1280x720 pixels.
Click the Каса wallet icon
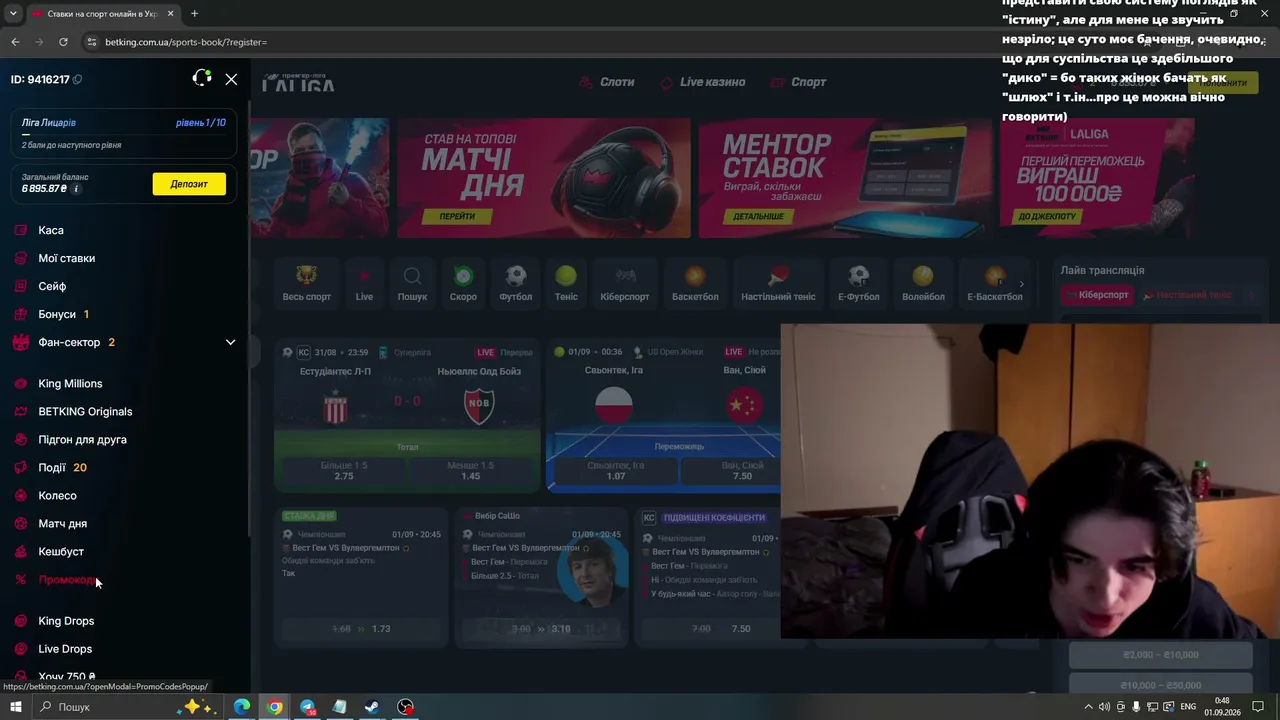pyautogui.click(x=21, y=230)
